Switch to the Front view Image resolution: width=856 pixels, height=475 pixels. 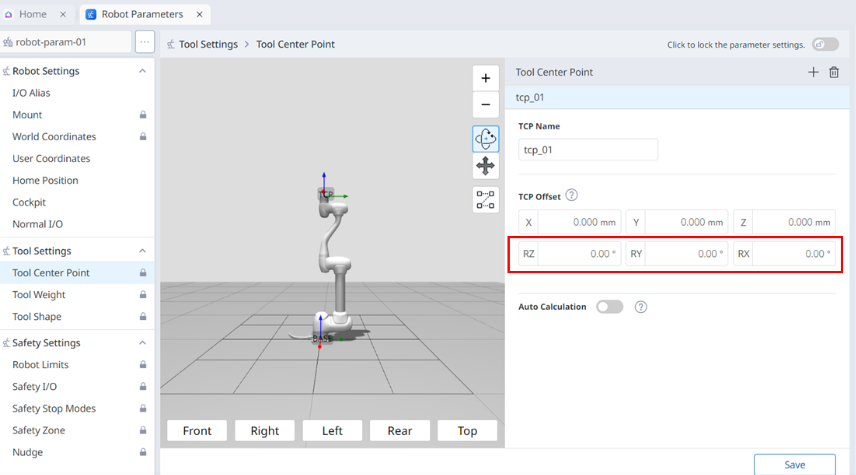(197, 430)
